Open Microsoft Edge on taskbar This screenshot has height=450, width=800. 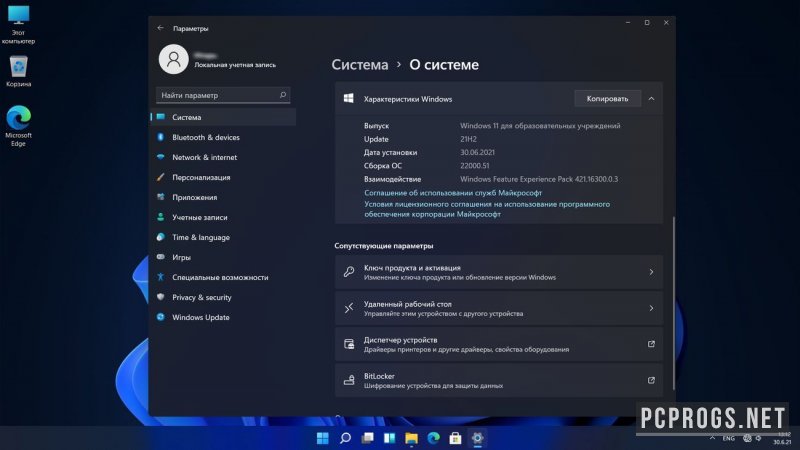433,438
